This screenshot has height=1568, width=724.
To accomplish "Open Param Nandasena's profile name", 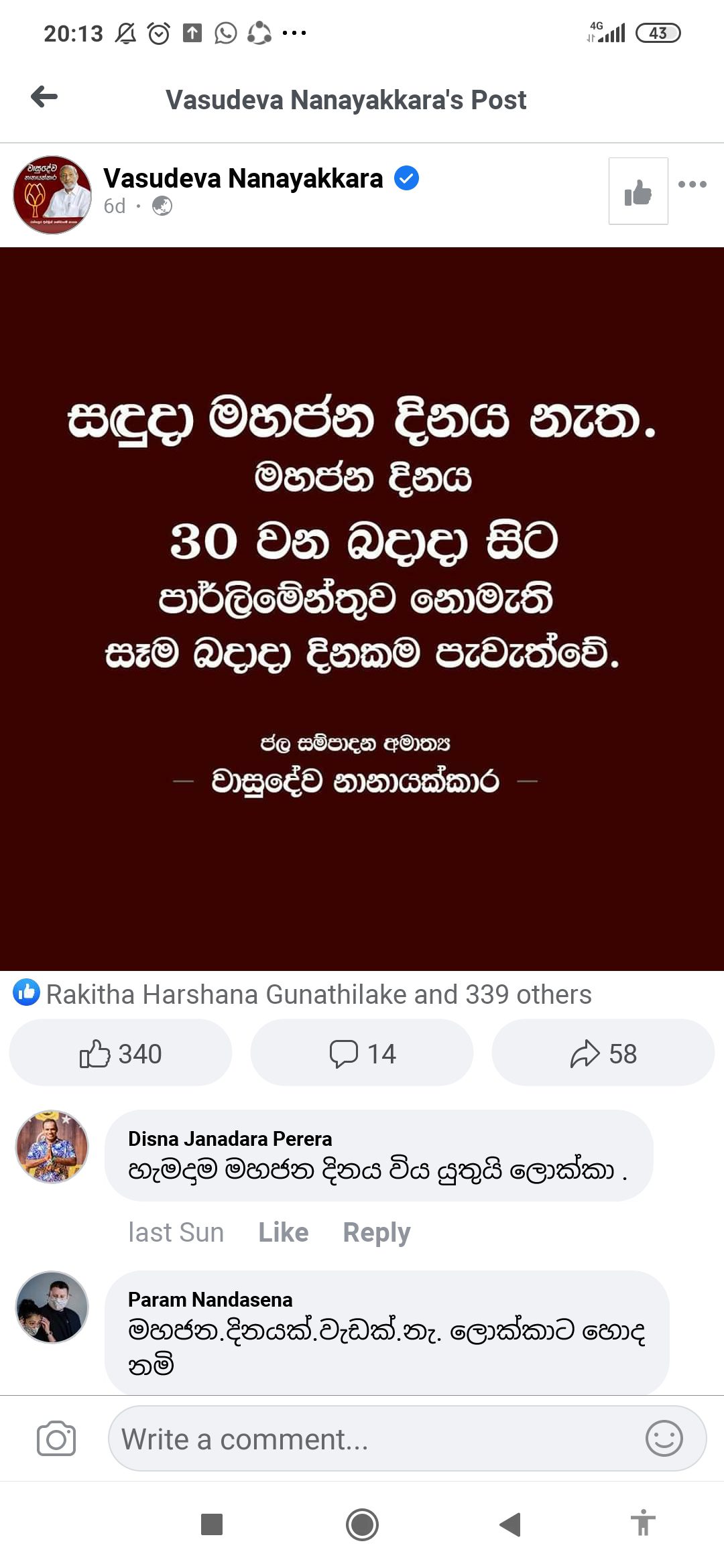I will [x=210, y=1299].
